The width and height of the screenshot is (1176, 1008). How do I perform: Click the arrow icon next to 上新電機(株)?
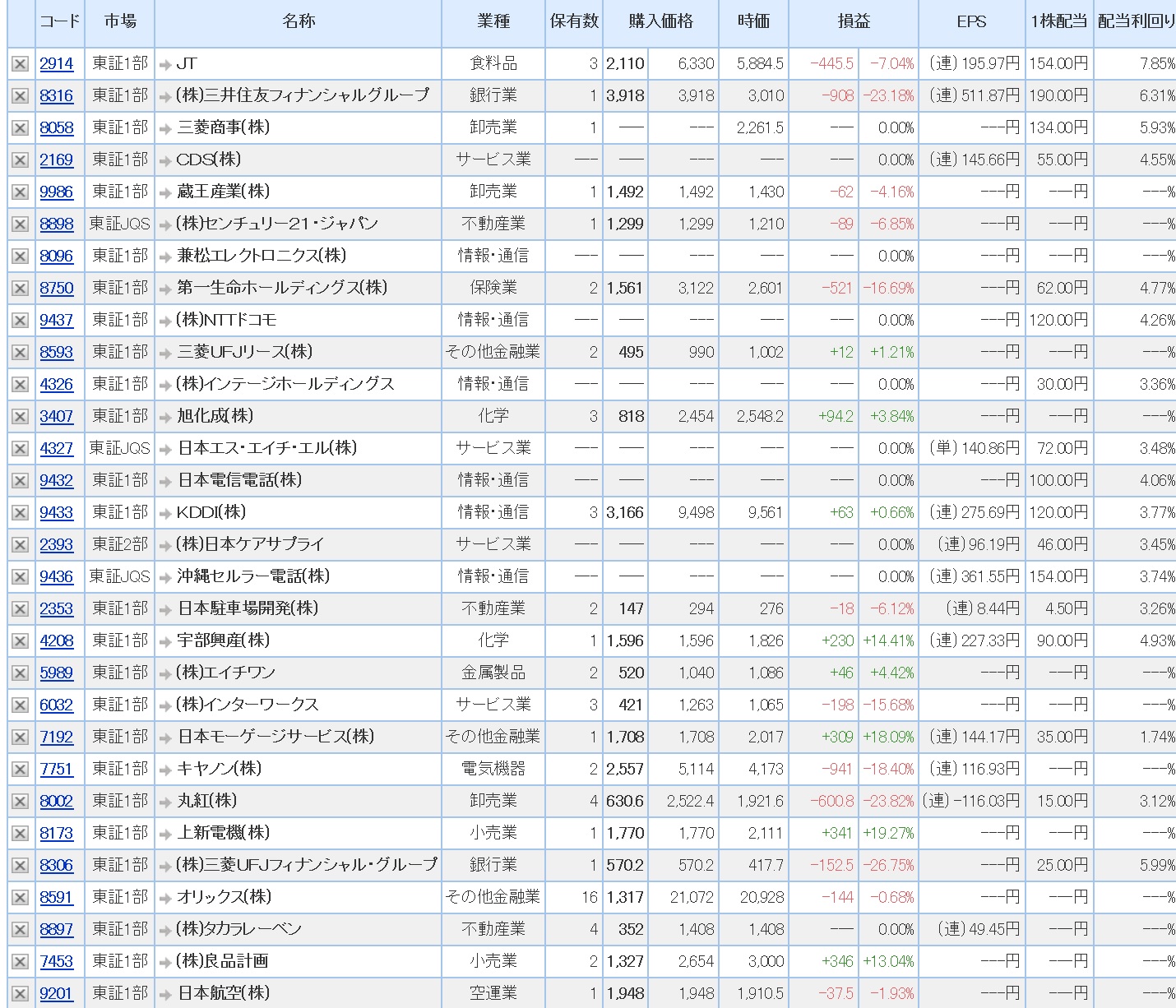pos(165,834)
